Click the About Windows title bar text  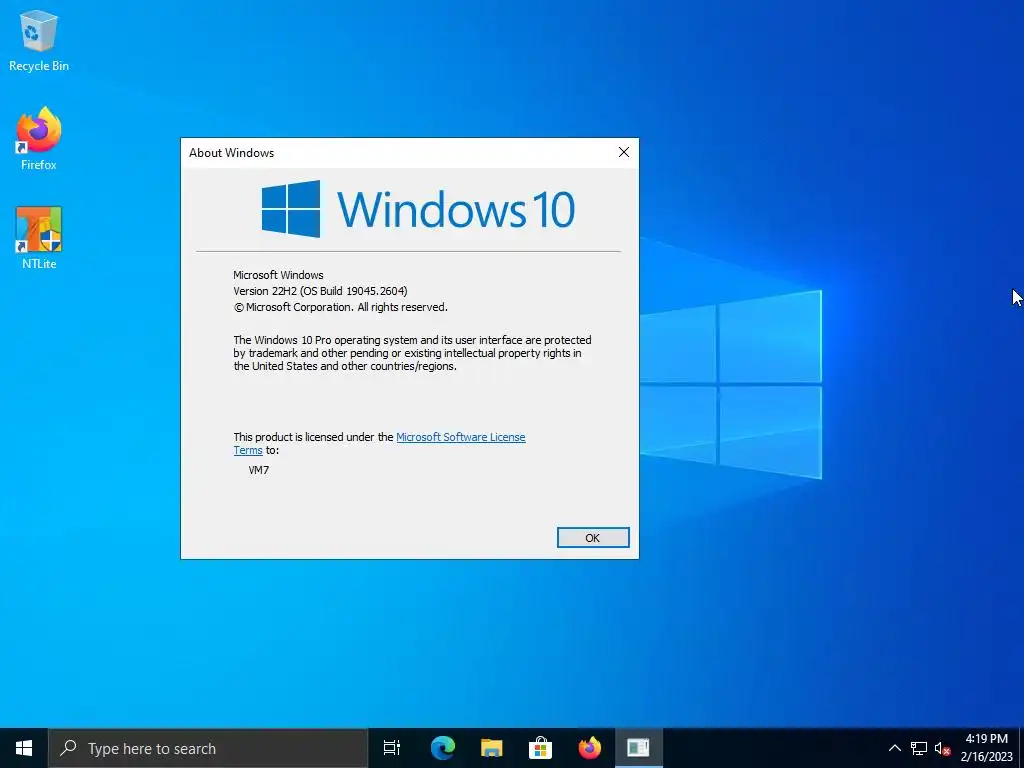[x=231, y=153]
